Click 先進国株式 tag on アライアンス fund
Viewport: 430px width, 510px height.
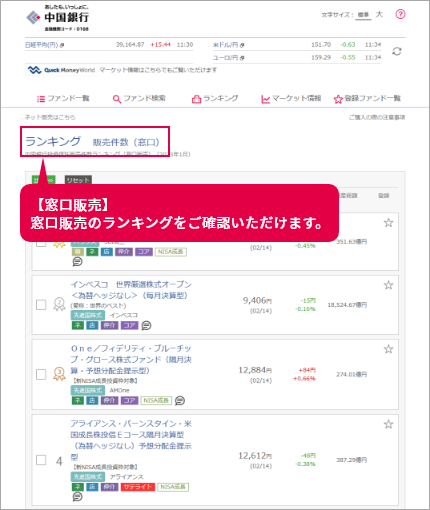pyautogui.click(x=88, y=477)
